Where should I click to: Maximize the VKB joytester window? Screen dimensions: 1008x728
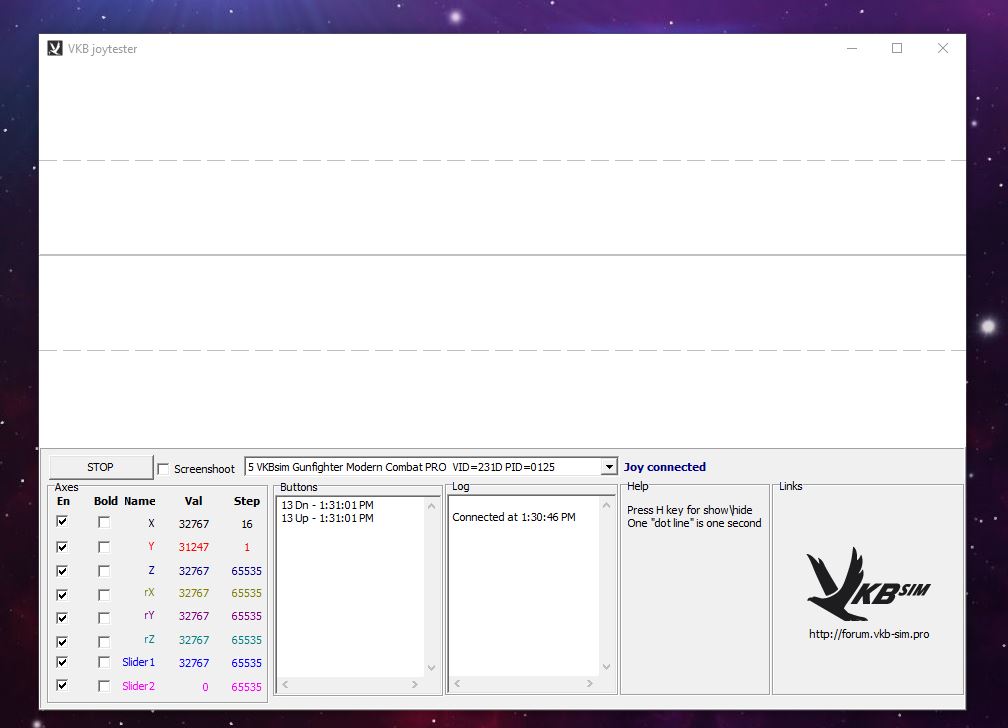coord(897,48)
